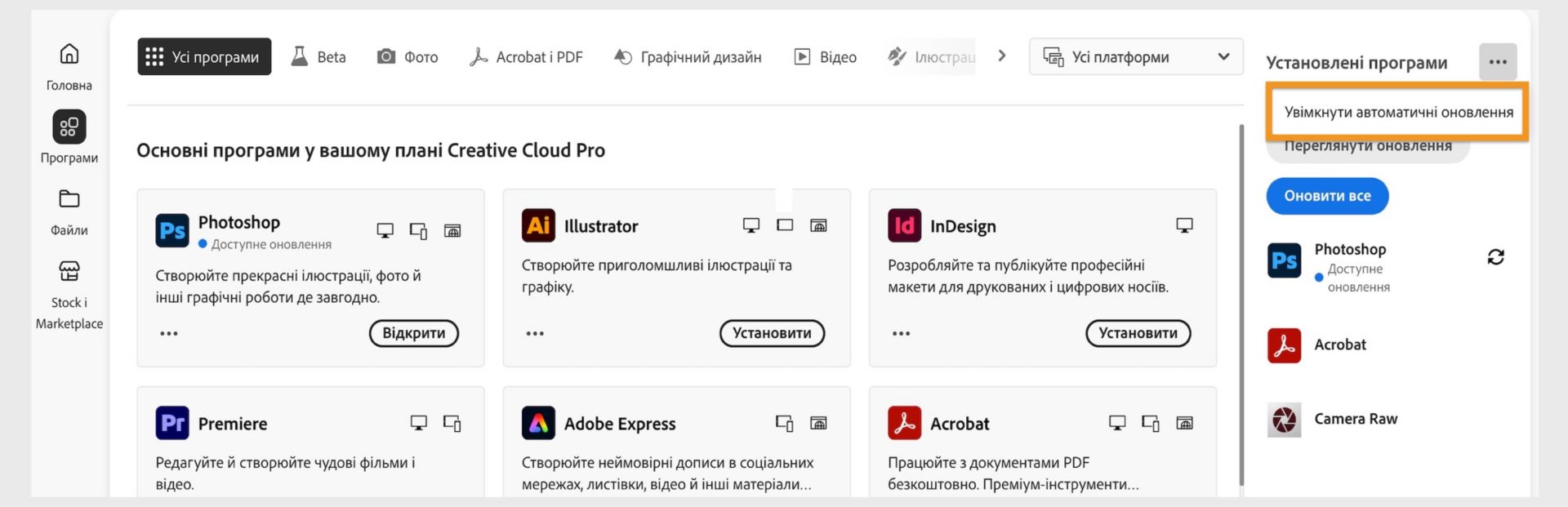Switch to the Ілюстрації tab
Viewport: 1568px width, 507px height.
tap(932, 56)
